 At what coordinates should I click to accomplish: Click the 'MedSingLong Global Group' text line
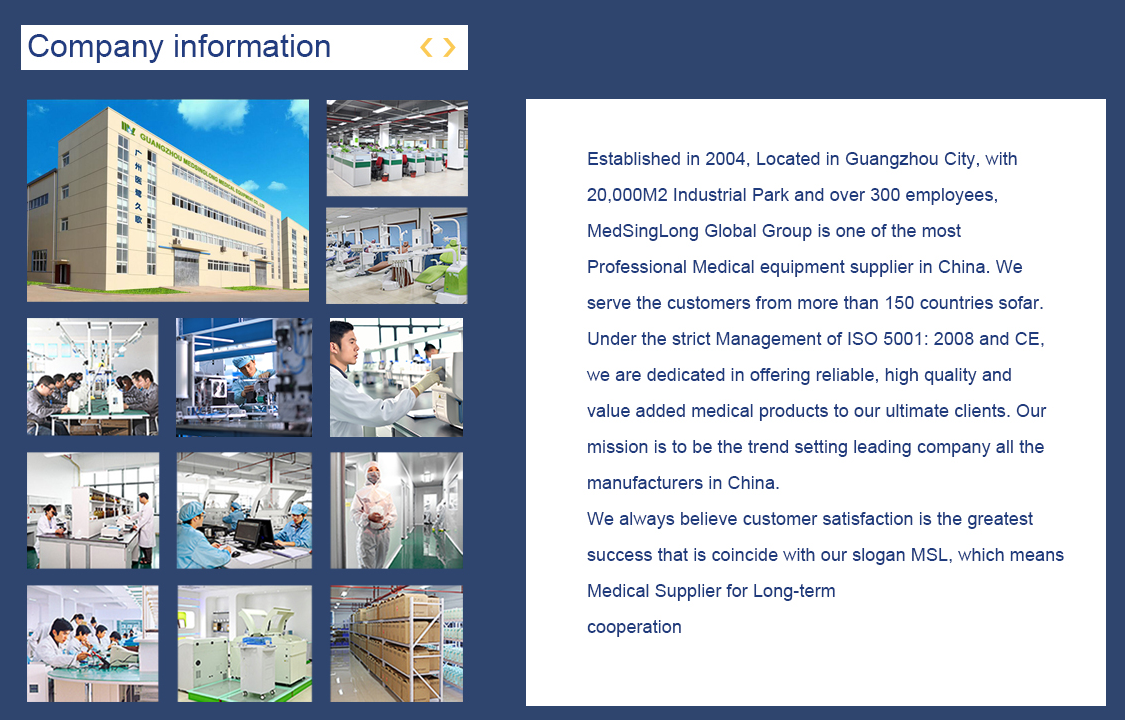pyautogui.click(x=773, y=231)
